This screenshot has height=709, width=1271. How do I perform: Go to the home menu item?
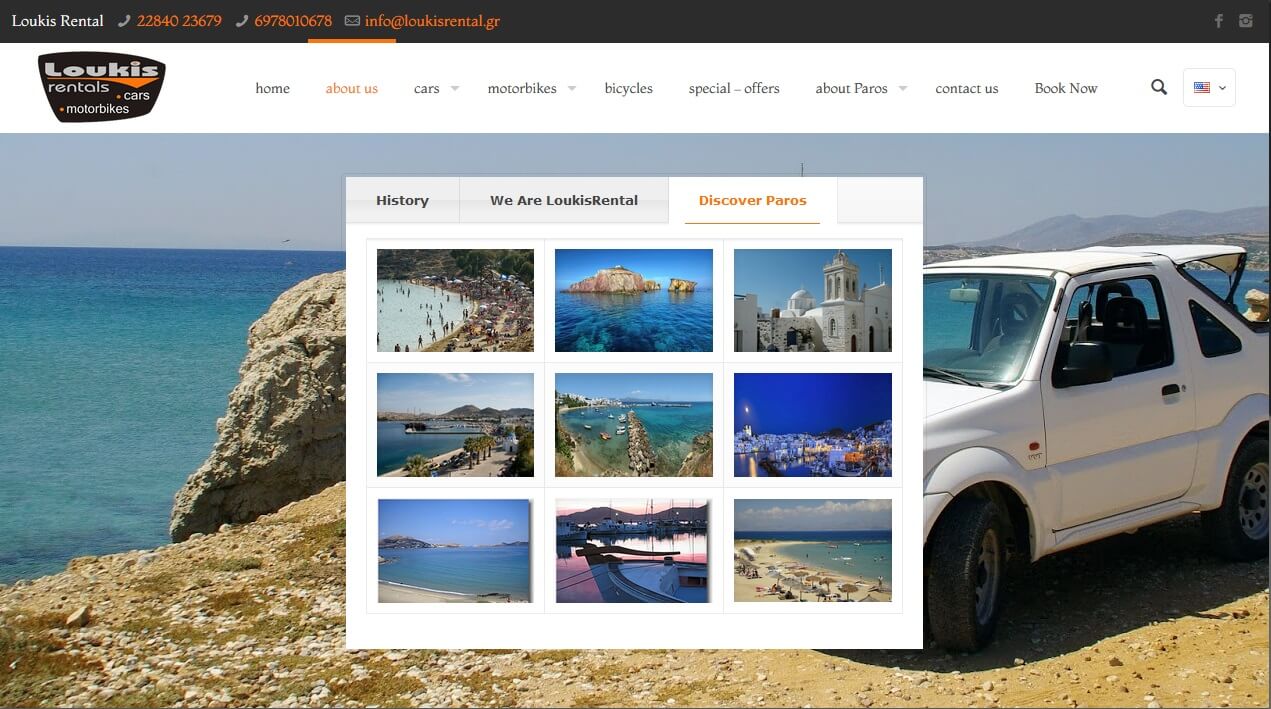click(x=273, y=88)
